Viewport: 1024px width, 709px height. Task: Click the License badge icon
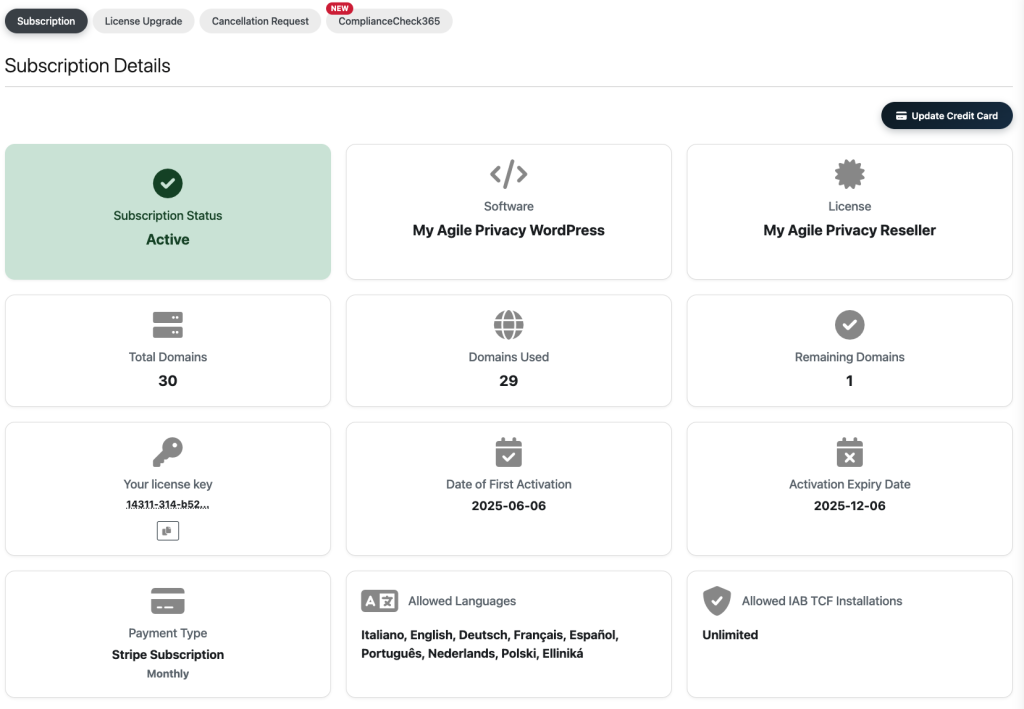[x=849, y=175]
